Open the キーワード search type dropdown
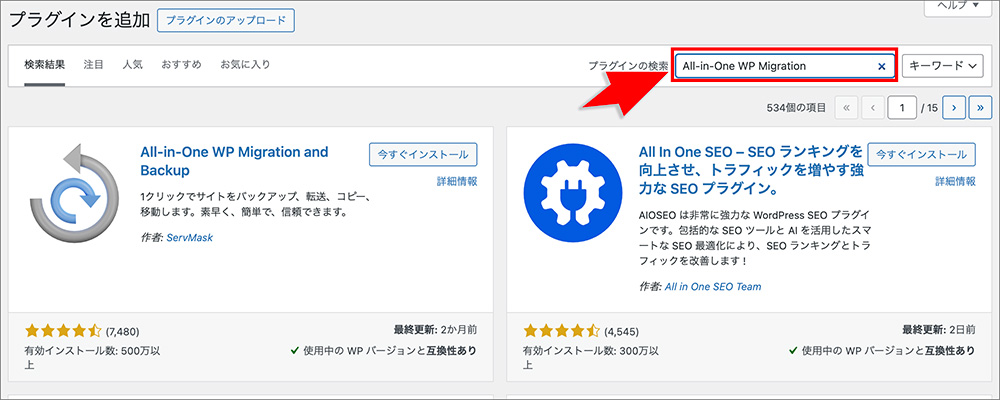The height and width of the screenshot is (400, 1000). (943, 66)
